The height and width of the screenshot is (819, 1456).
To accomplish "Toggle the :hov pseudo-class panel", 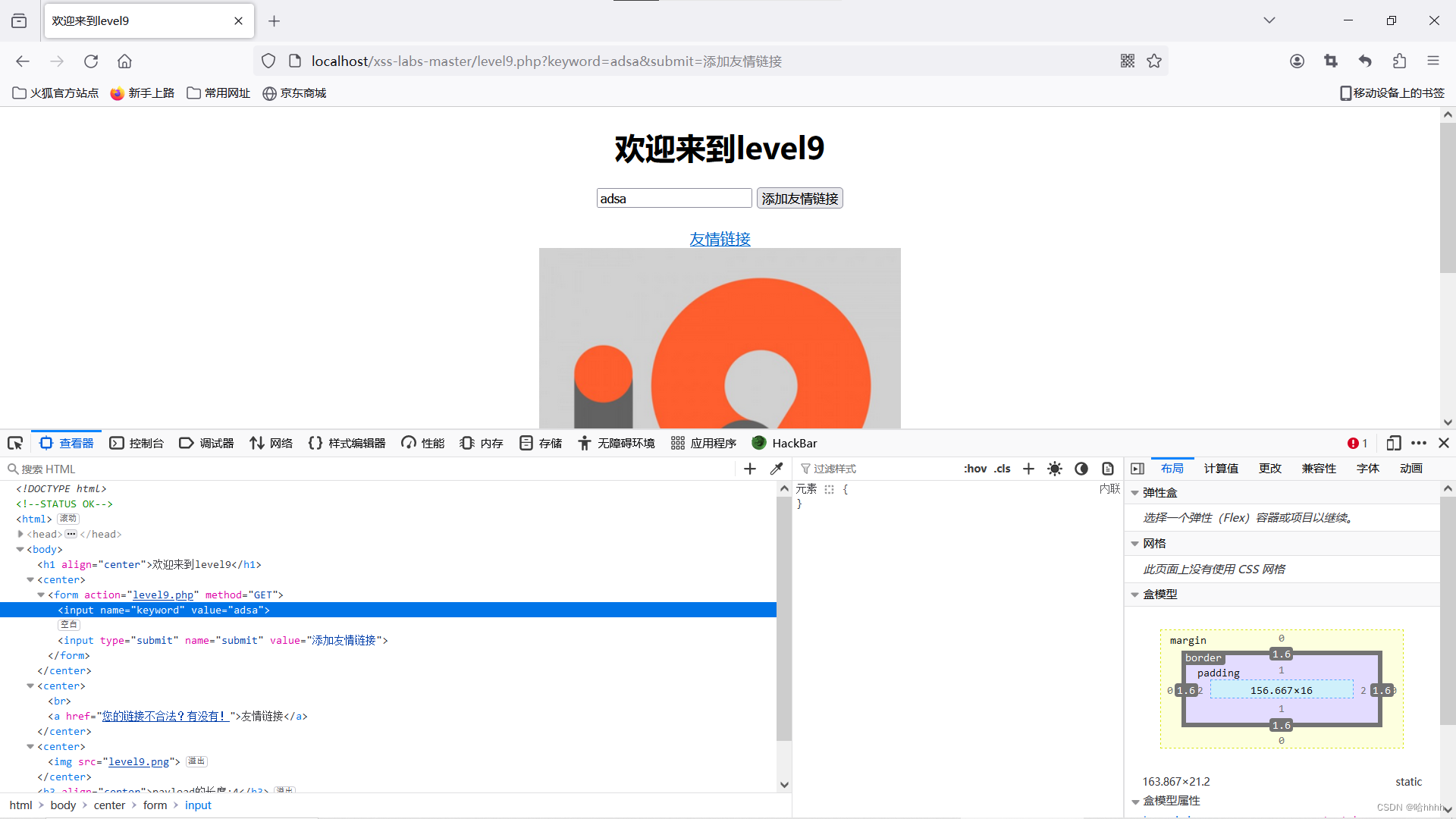I will pos(975,469).
